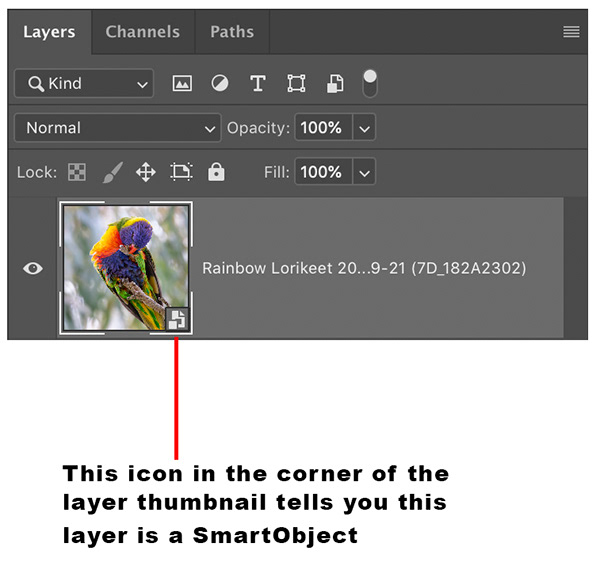Filter for type layers icon

pyautogui.click(x=258, y=83)
